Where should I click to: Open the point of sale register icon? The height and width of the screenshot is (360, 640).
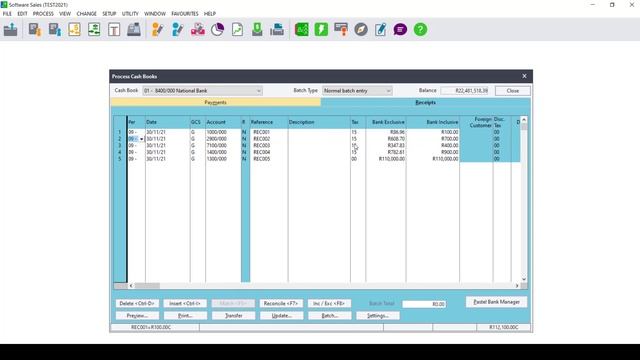(x=134, y=29)
